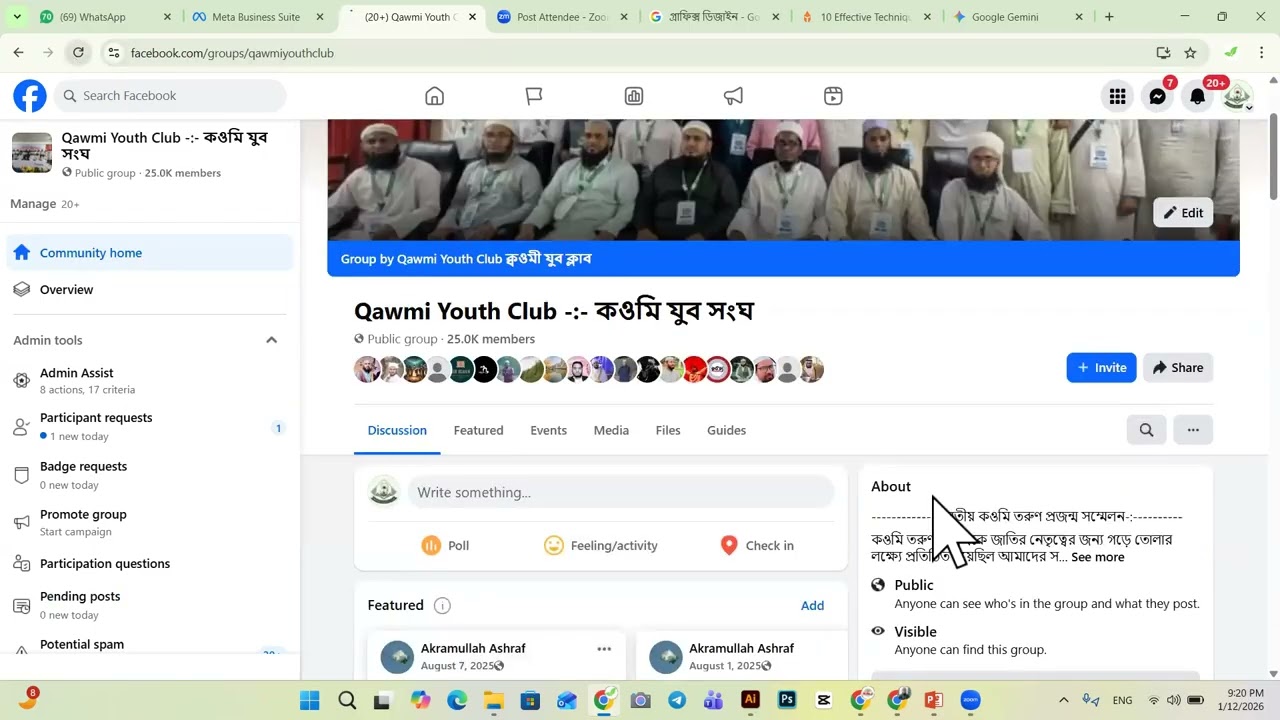
Task: Click the Write something post box
Action: pyautogui.click(x=620, y=492)
